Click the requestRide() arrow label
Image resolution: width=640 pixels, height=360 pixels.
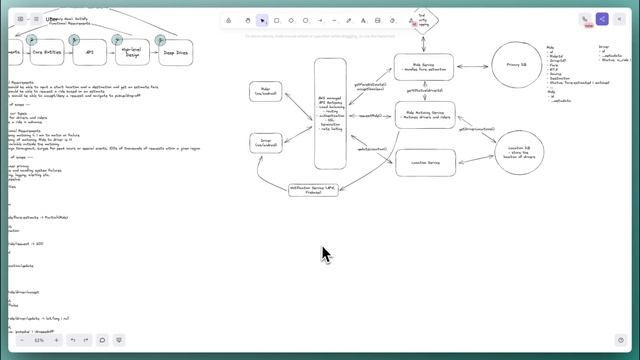[x=370, y=116]
